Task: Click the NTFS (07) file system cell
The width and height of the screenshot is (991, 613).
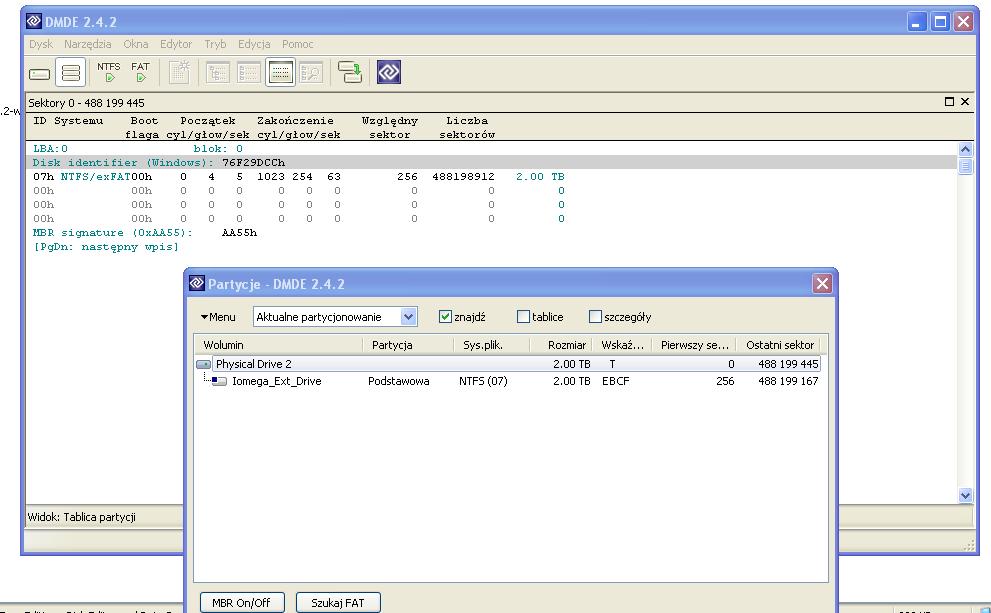Action: pos(483,381)
